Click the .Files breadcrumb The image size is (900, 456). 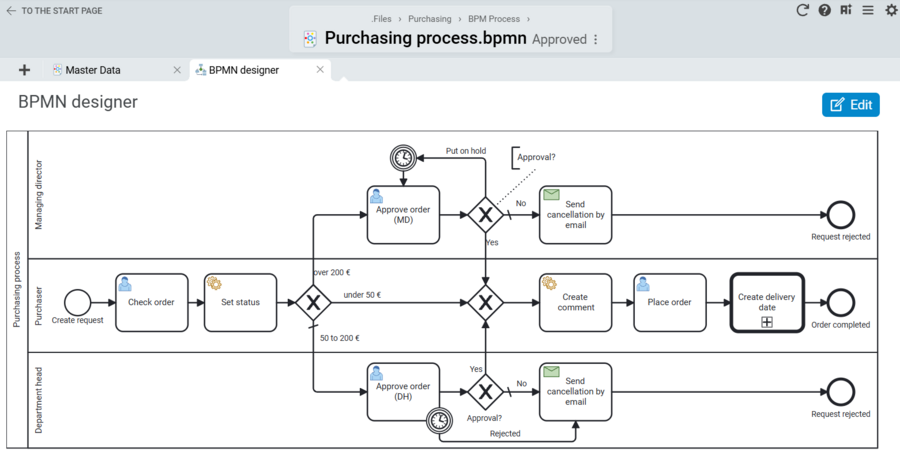click(x=381, y=19)
